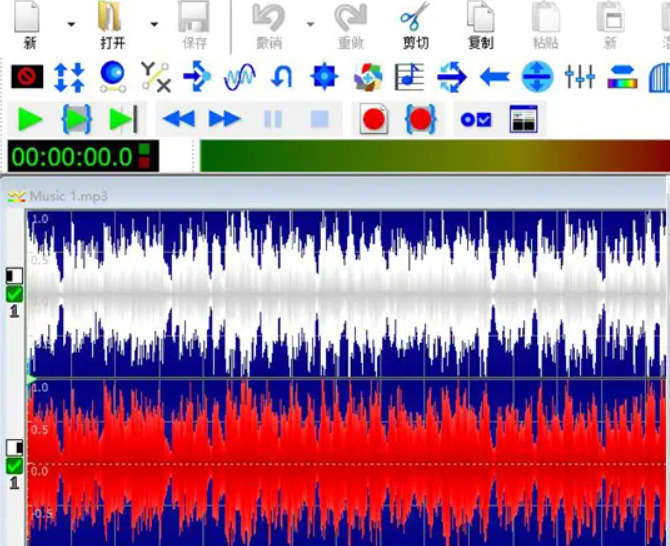Click the colorful pinwheel effect icon
This screenshot has height=546, width=670.
point(368,77)
